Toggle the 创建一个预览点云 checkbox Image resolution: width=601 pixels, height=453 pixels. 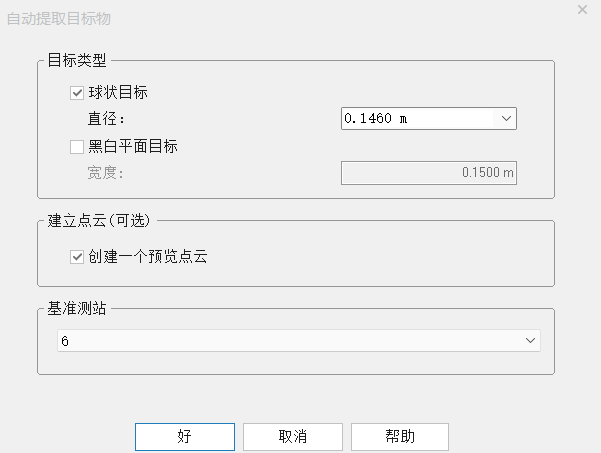coord(77,257)
